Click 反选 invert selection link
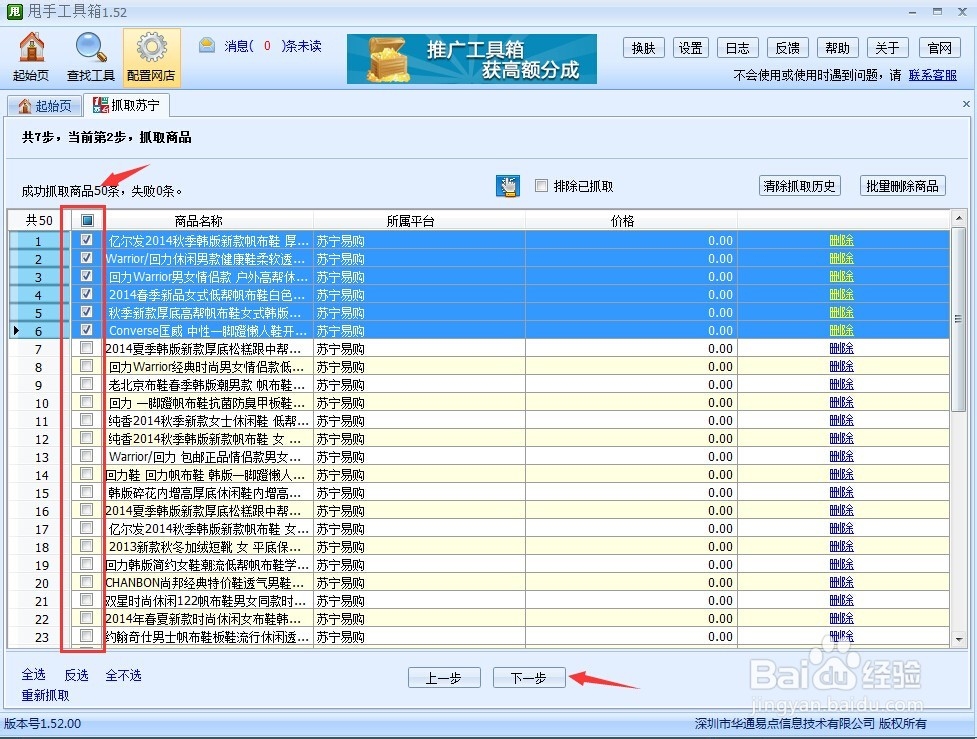Viewport: 977px width, 739px height. pos(77,675)
